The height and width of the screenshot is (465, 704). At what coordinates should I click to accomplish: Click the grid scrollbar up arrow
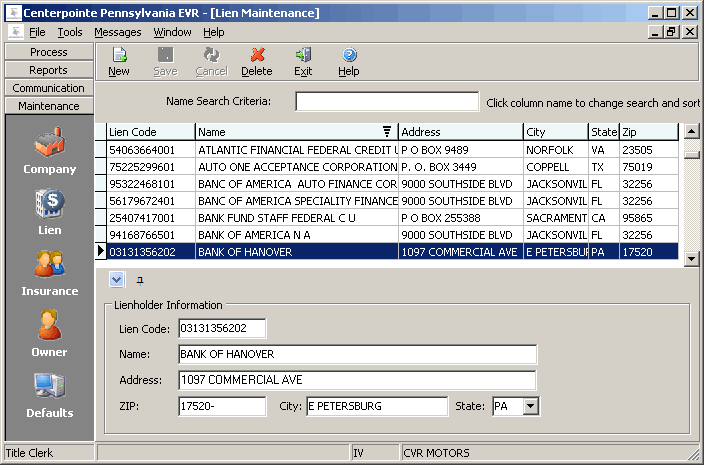691,132
